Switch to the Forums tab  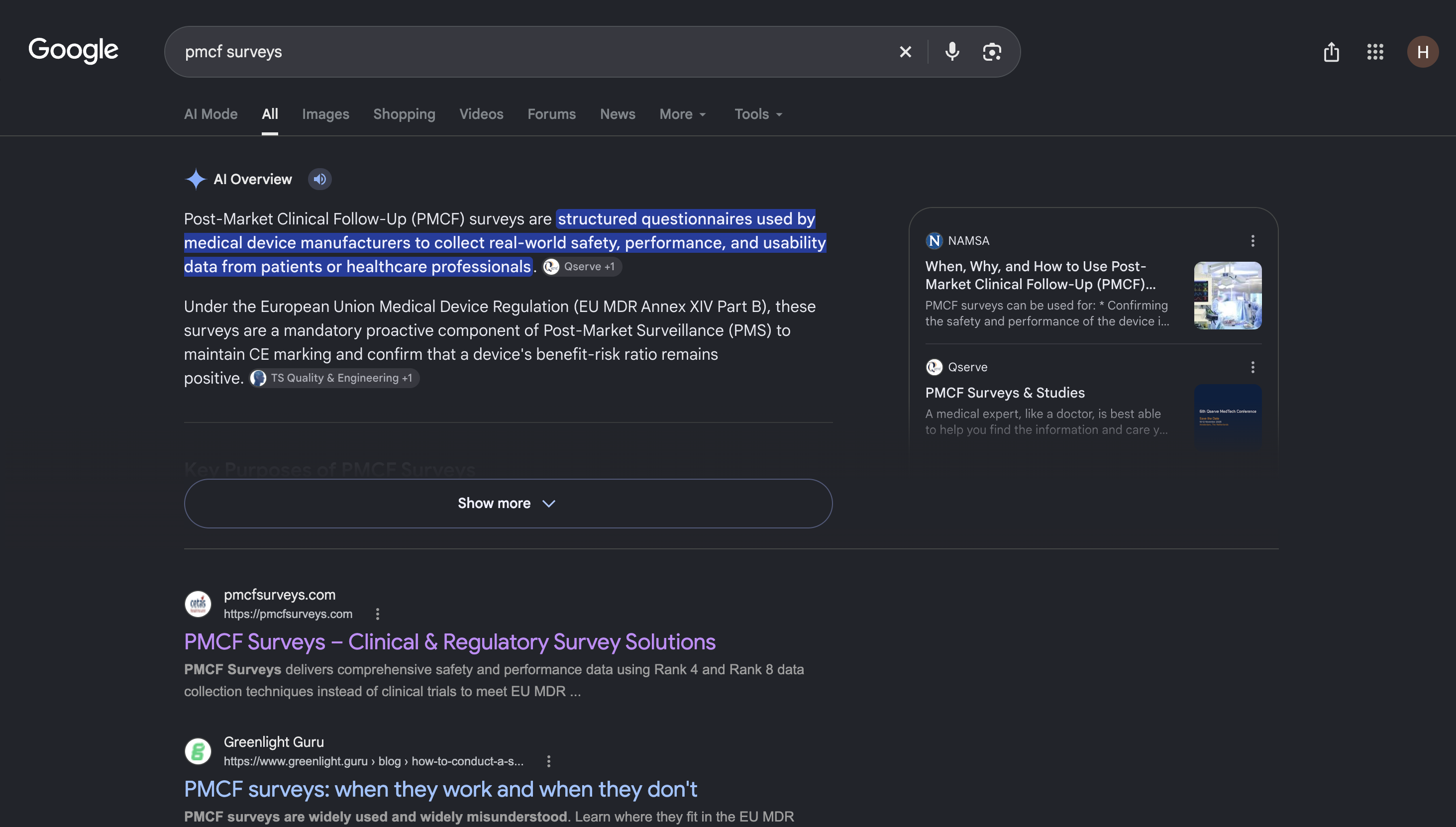point(551,114)
